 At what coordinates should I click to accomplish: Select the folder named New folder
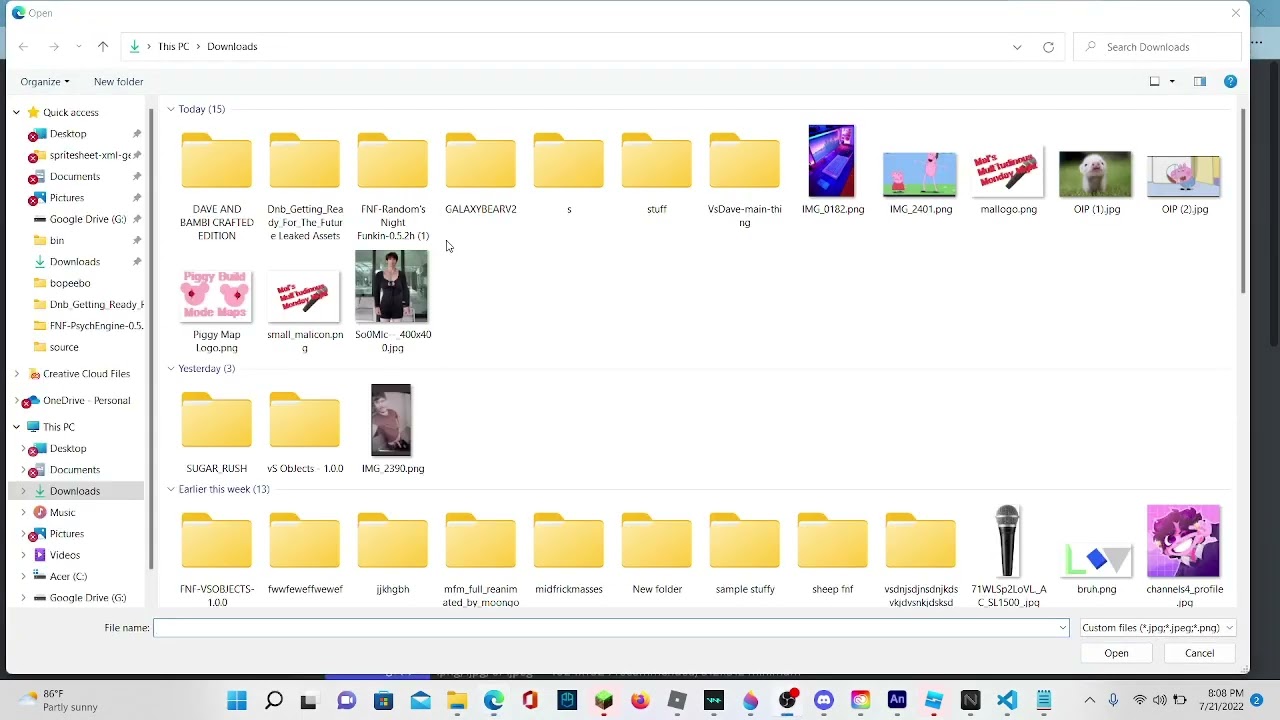click(x=656, y=553)
